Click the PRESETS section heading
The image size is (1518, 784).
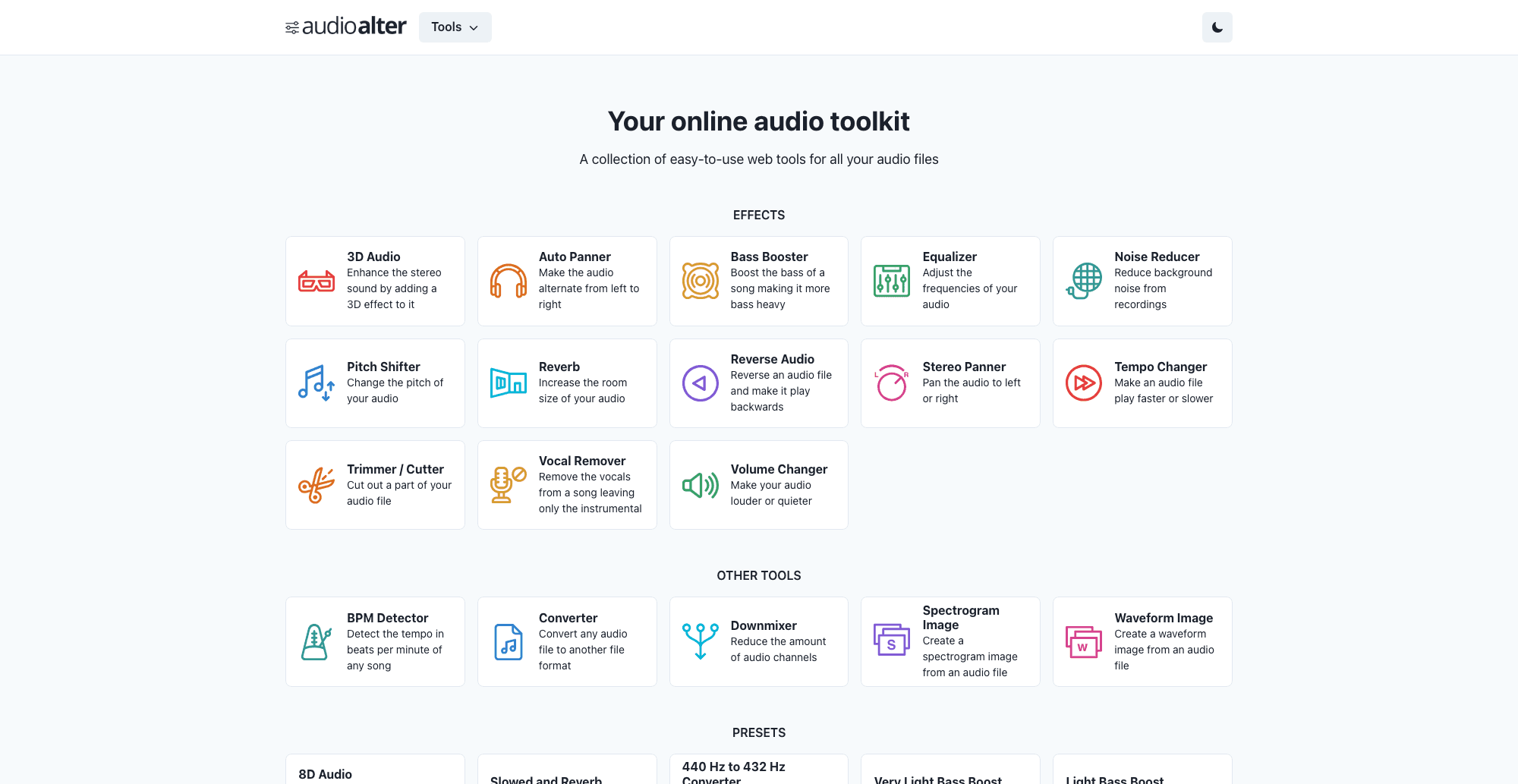coord(759,732)
